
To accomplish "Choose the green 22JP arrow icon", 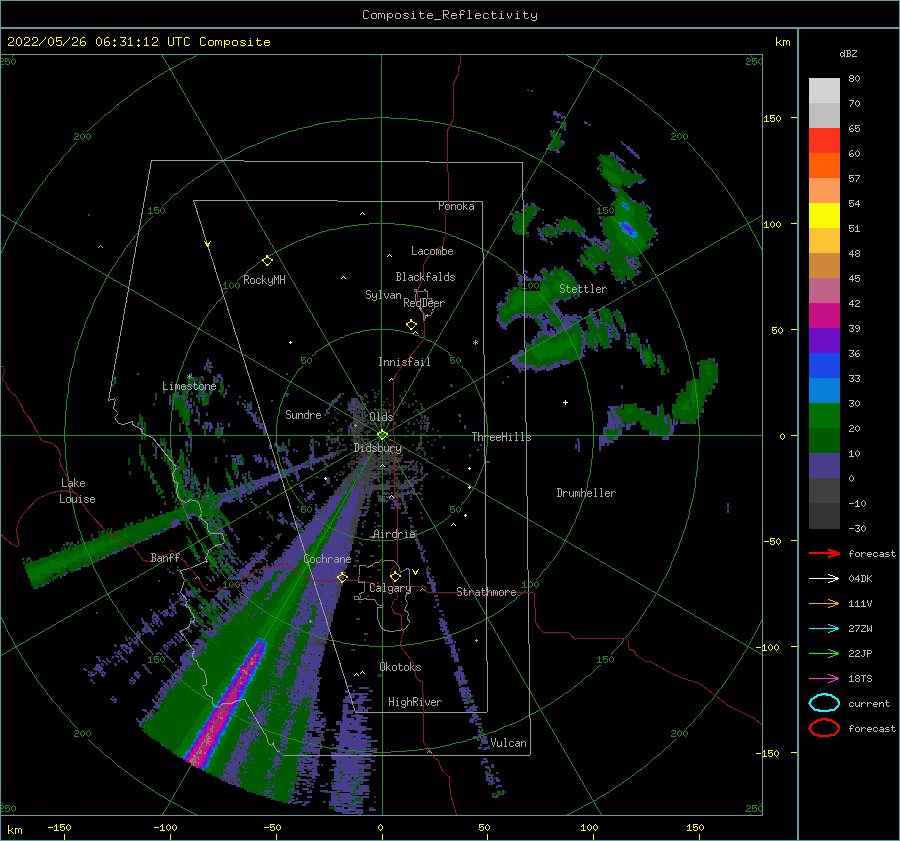I will click(824, 653).
